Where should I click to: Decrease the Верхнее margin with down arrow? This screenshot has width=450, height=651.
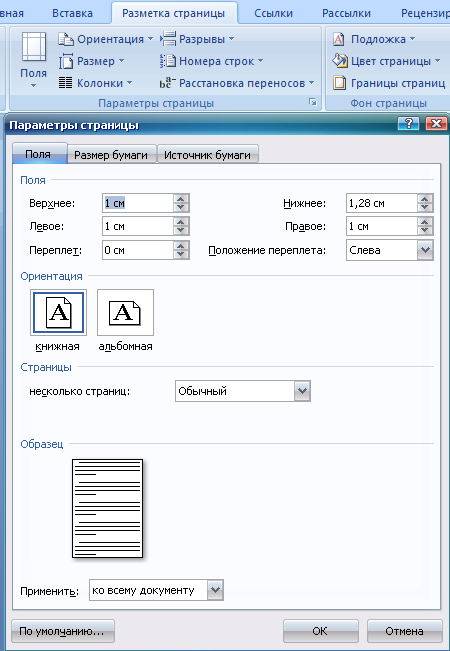tap(181, 208)
